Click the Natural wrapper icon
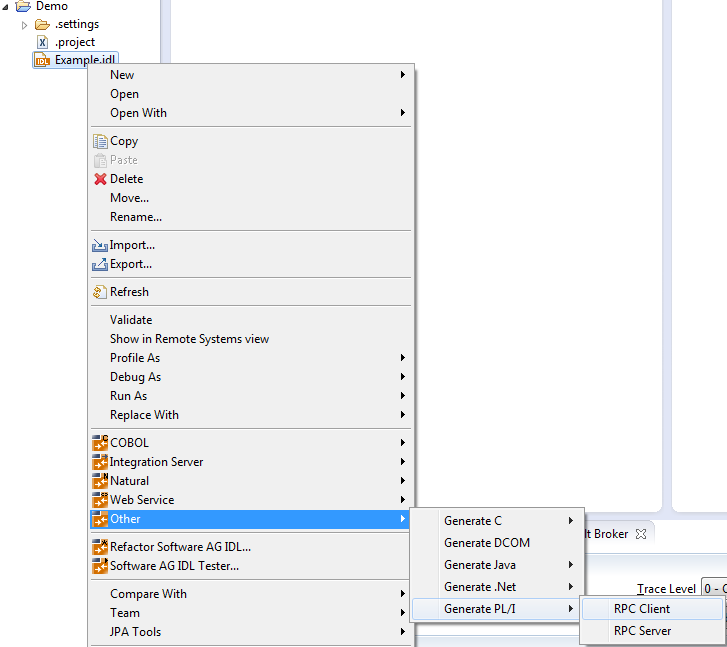This screenshot has height=647, width=727. (100, 481)
